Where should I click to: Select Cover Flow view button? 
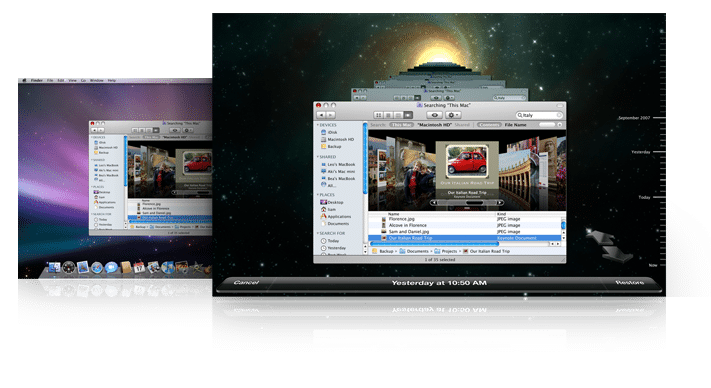click(408, 115)
